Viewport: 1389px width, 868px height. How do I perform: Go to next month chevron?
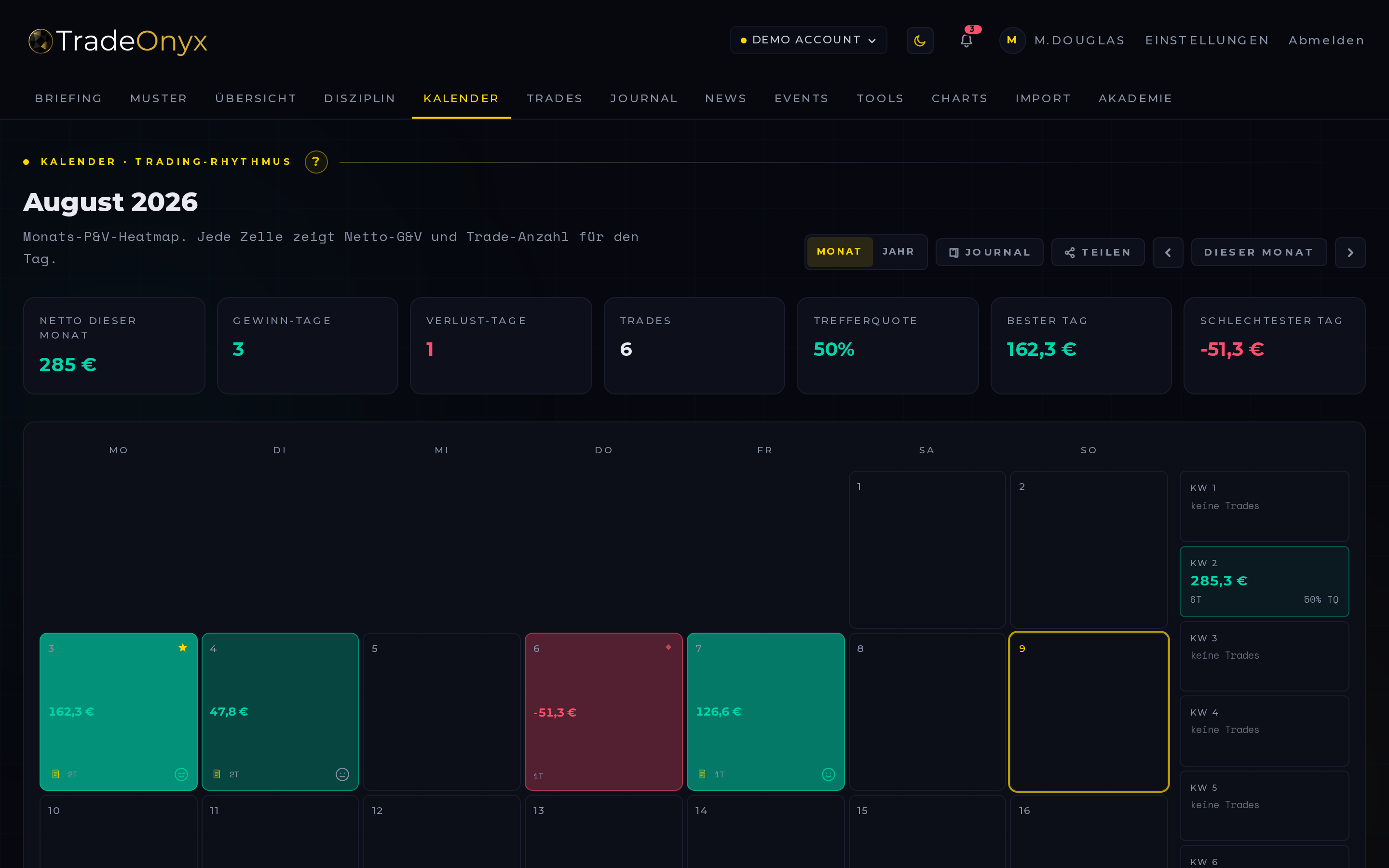pos(1349,252)
